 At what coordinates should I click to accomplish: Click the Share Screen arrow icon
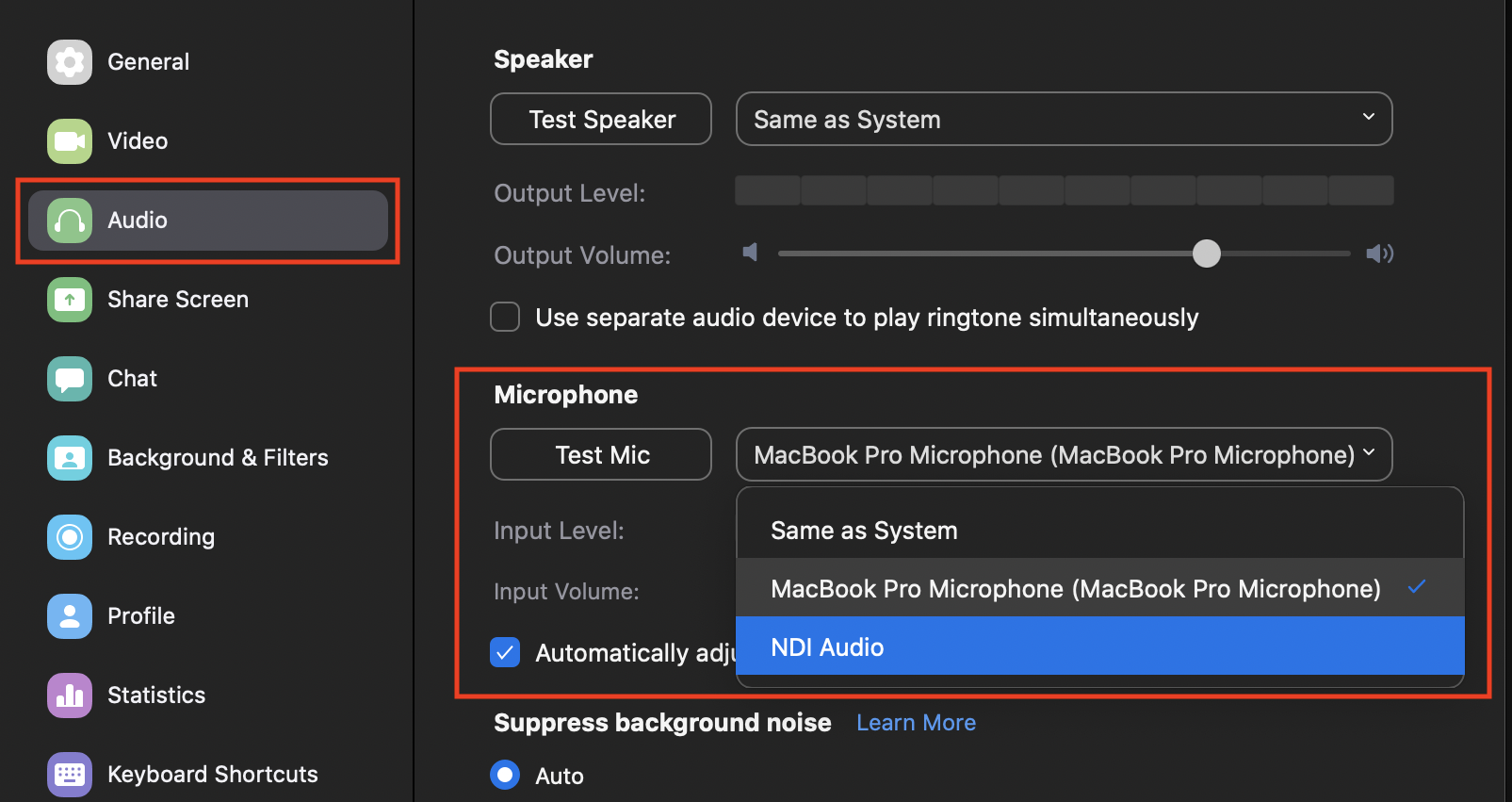pos(70,300)
